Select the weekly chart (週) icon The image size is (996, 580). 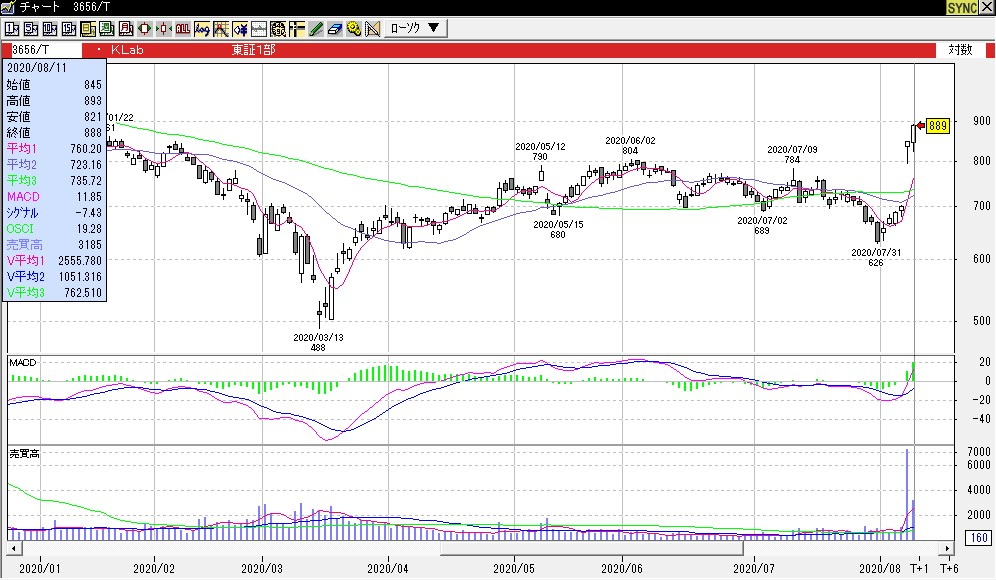[106, 28]
